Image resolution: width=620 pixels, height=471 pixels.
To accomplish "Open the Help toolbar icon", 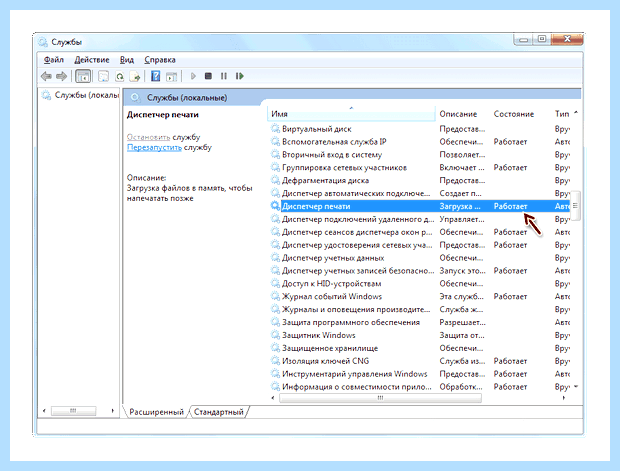I will click(x=156, y=76).
